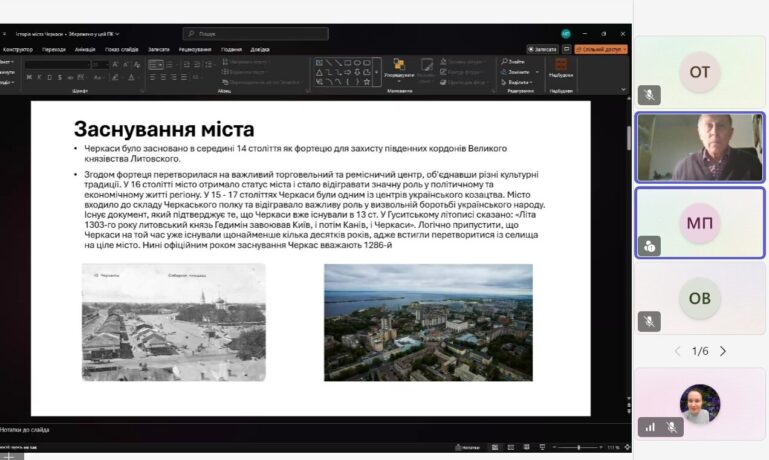The height and width of the screenshot is (460, 769).
Task: Go to previous page of participants
Action: pyautogui.click(x=677, y=351)
